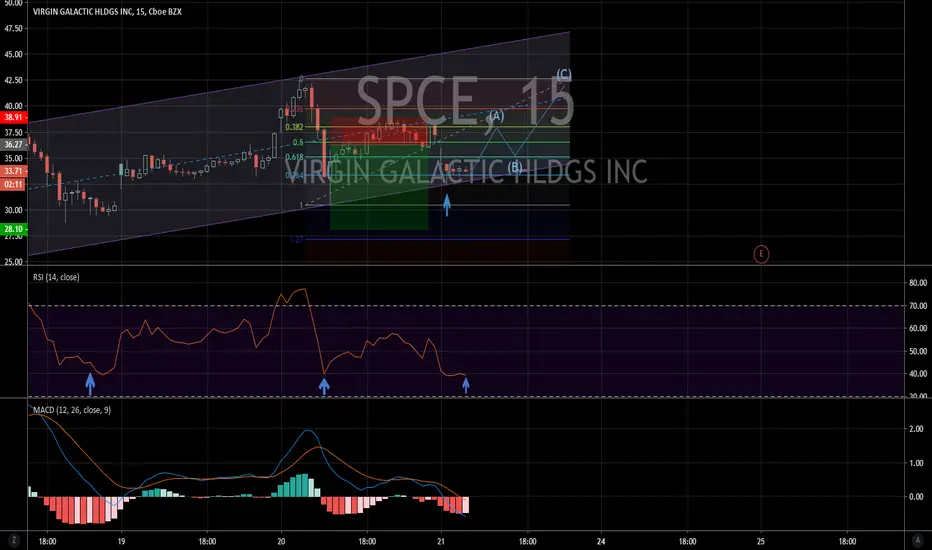Image resolution: width=932 pixels, height=550 pixels.
Task: Click the 70.00 RSI overbought scale value
Action: (918, 306)
